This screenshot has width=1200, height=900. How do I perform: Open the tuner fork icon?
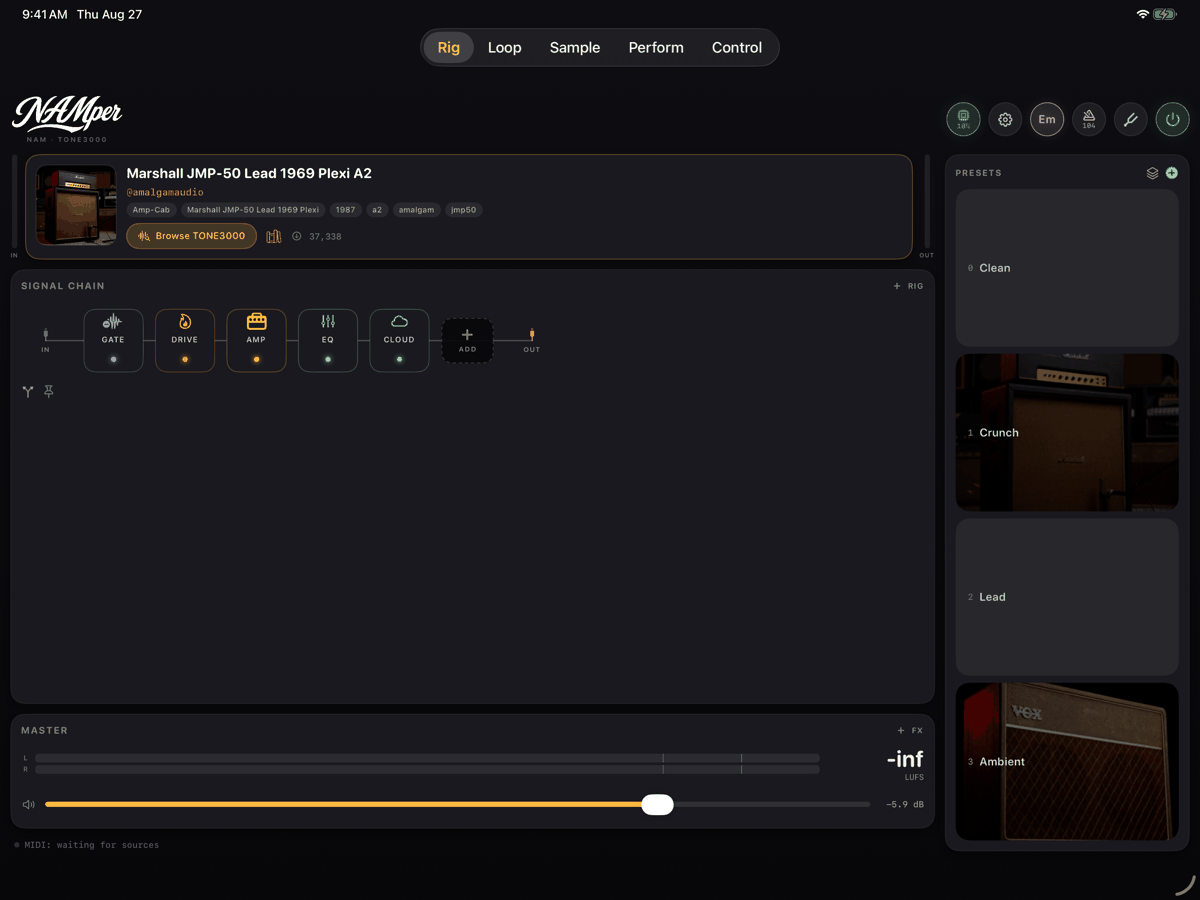[1131, 119]
